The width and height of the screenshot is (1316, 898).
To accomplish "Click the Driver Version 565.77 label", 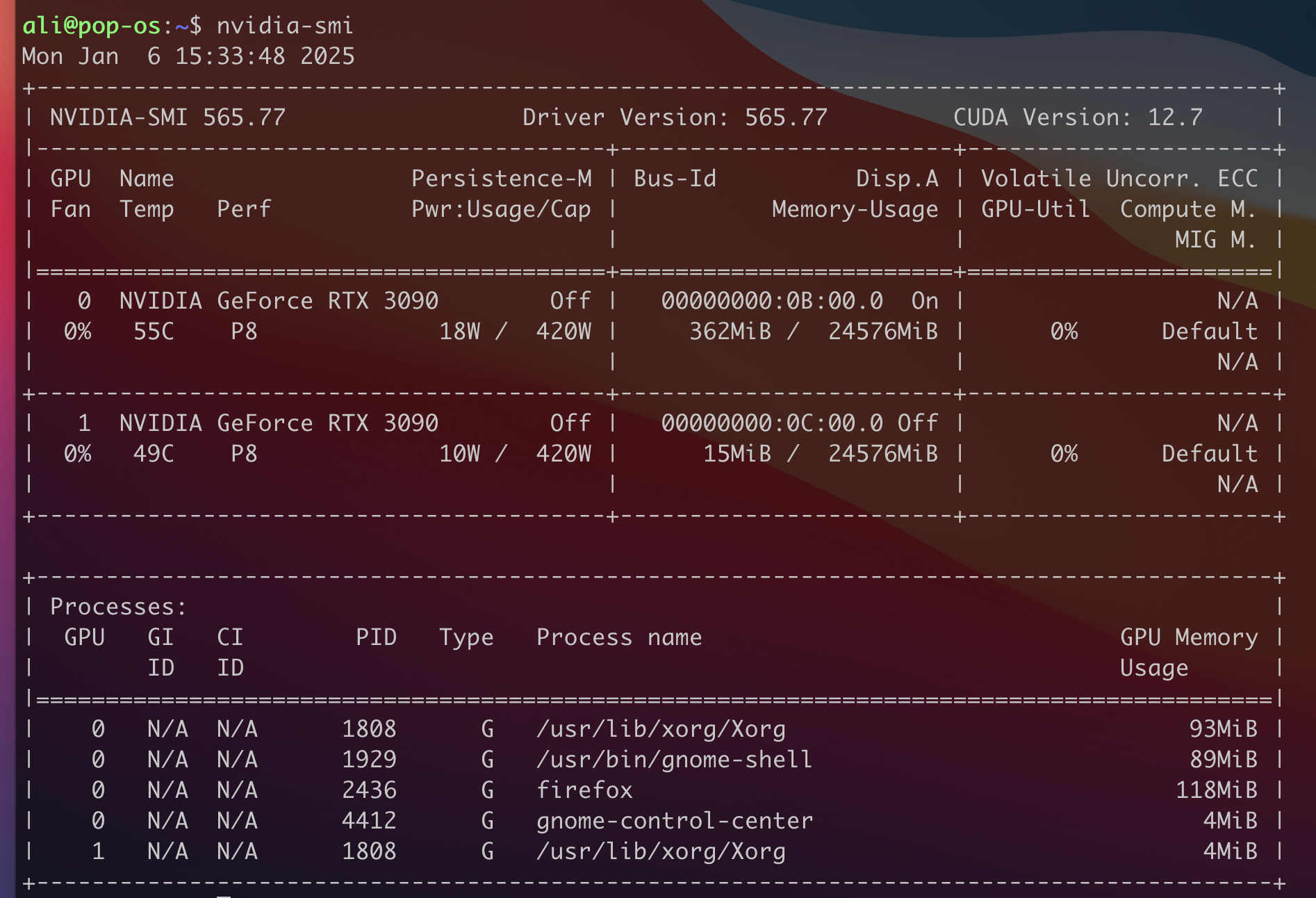I will [x=674, y=117].
